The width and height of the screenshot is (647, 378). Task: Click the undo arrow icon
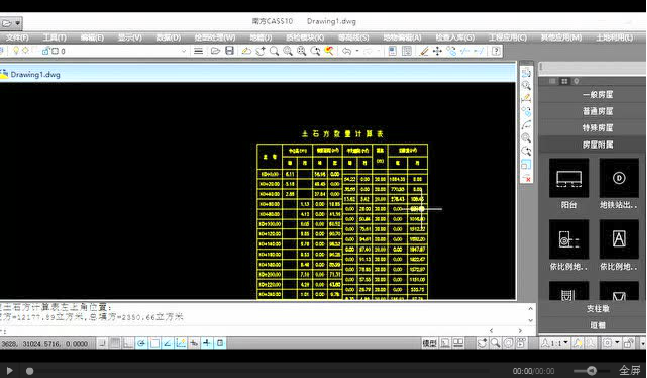click(347, 51)
